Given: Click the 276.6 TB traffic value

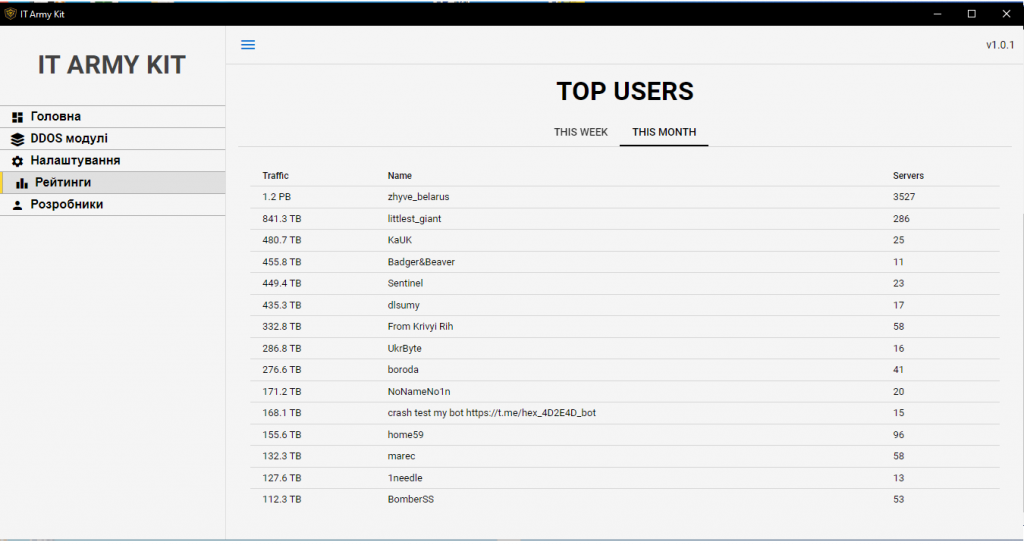Looking at the screenshot, I should click(282, 370).
